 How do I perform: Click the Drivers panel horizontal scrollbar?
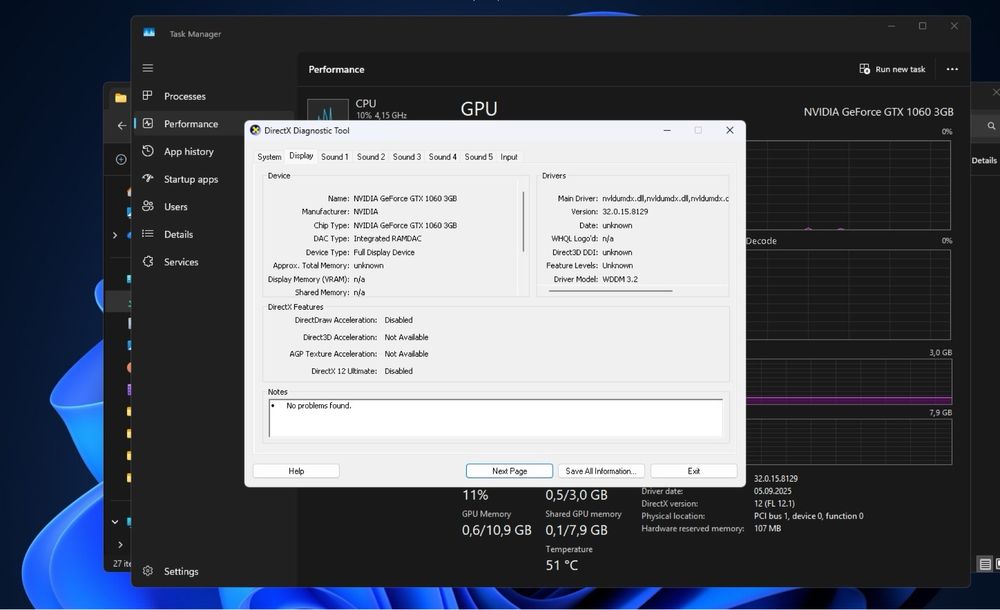tap(610, 291)
